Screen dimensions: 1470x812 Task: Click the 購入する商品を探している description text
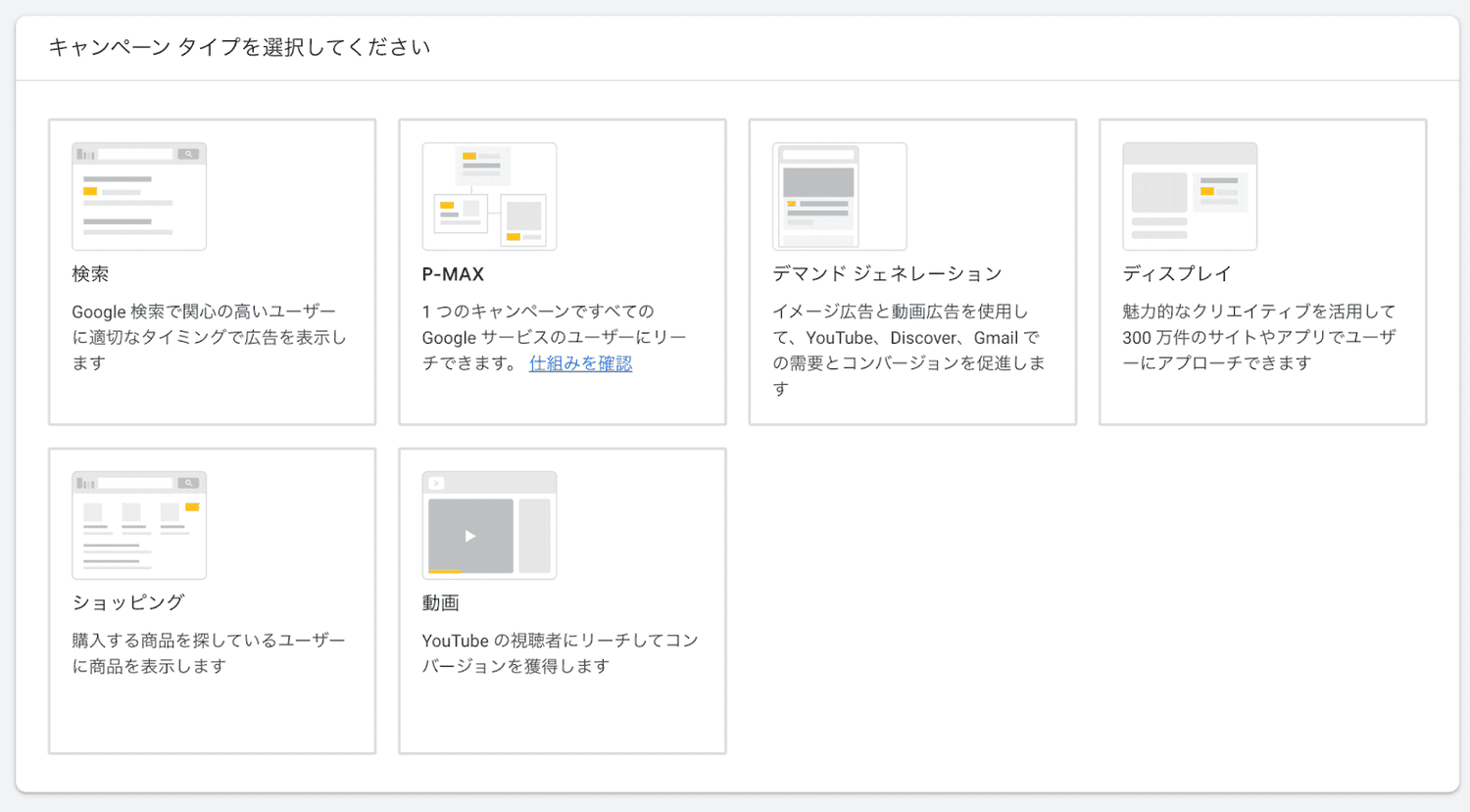208,653
